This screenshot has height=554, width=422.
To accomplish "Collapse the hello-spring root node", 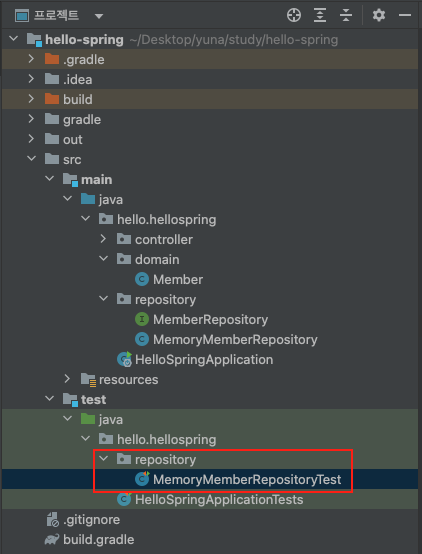I will (x=14, y=38).
